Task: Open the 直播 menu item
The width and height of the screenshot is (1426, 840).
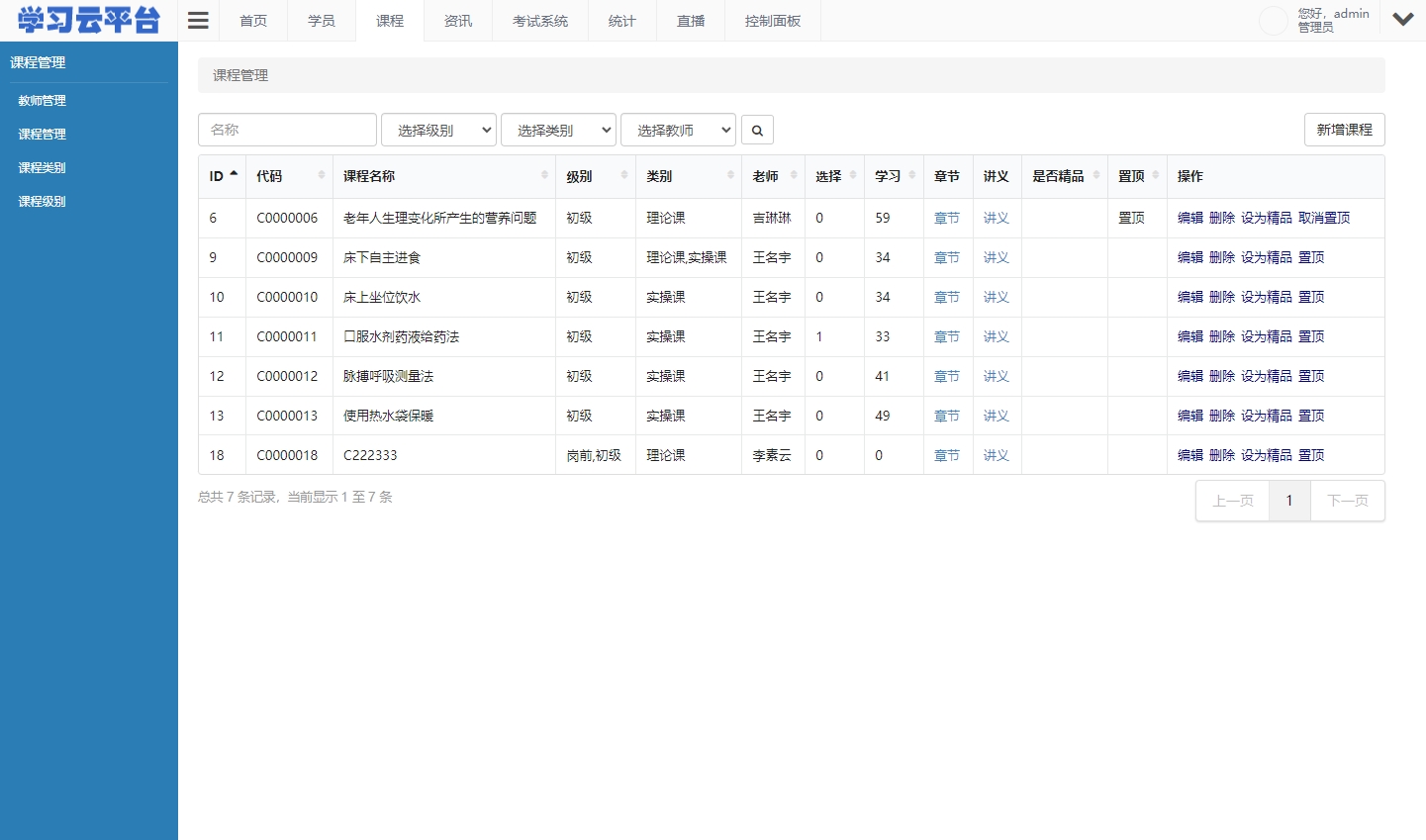Action: 690,20
